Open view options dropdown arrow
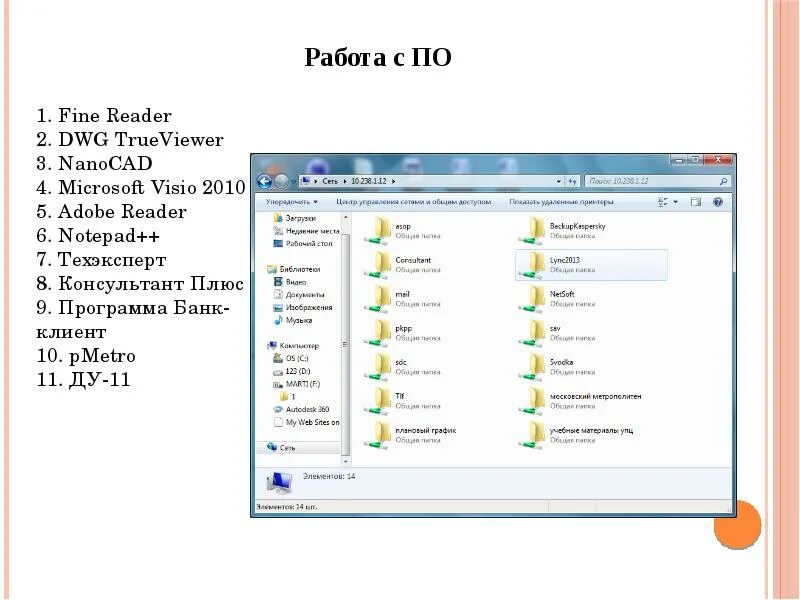 tap(676, 202)
